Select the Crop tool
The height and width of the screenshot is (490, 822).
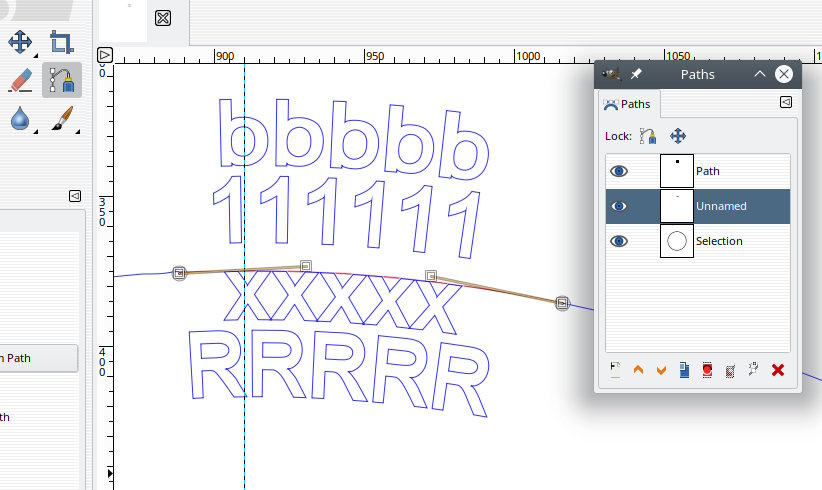click(x=62, y=42)
